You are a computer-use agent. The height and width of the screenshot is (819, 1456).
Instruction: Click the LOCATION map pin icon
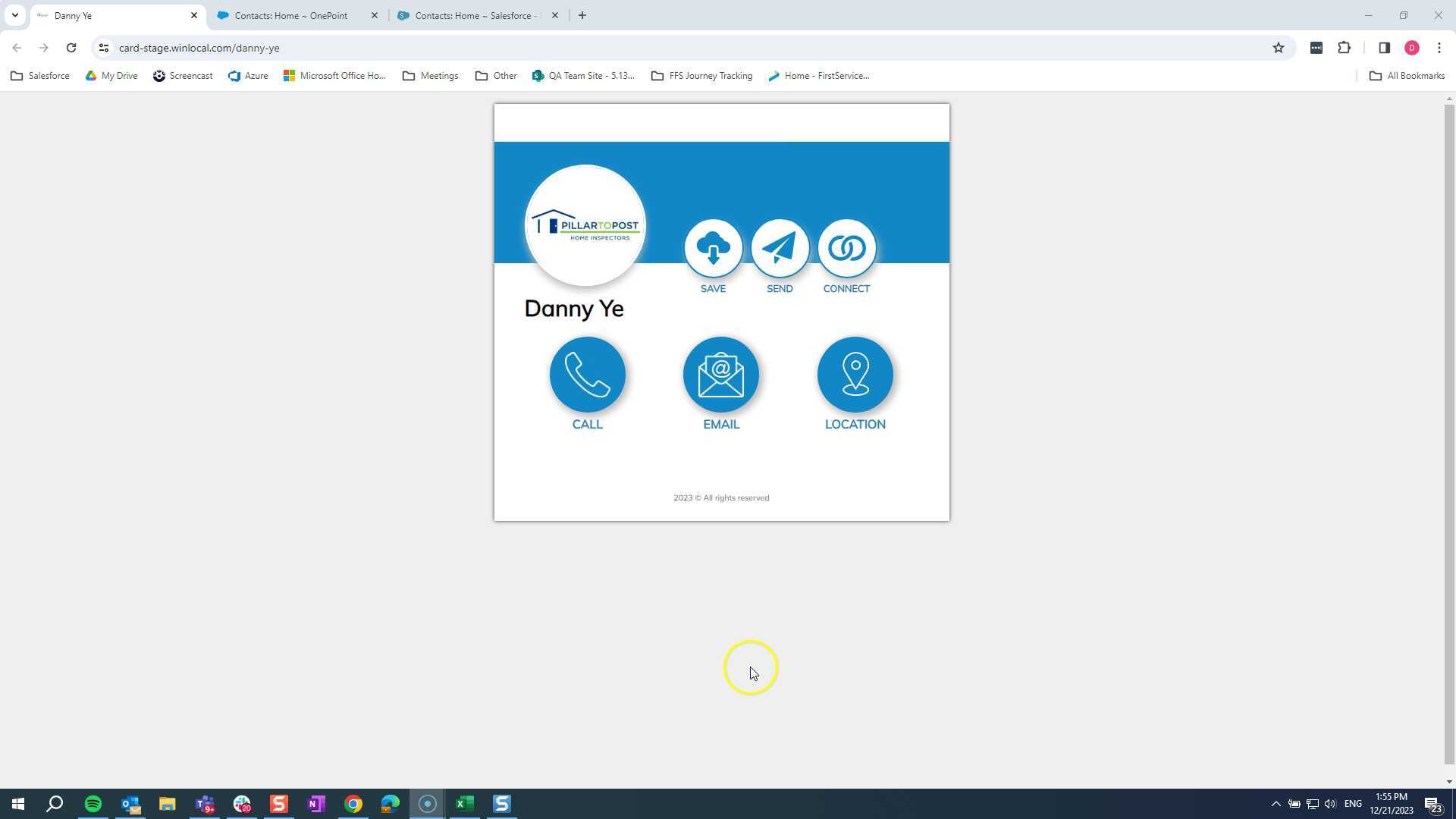click(855, 375)
